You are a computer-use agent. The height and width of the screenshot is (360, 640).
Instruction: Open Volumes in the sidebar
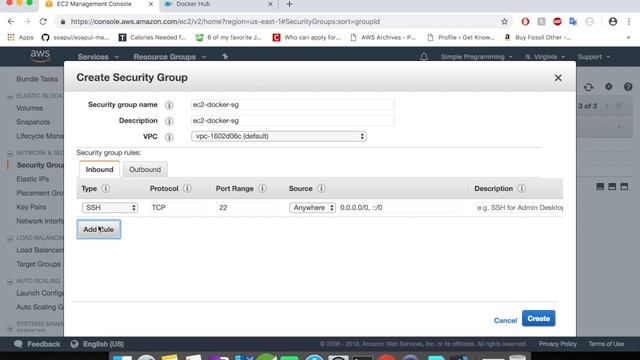[29, 108]
